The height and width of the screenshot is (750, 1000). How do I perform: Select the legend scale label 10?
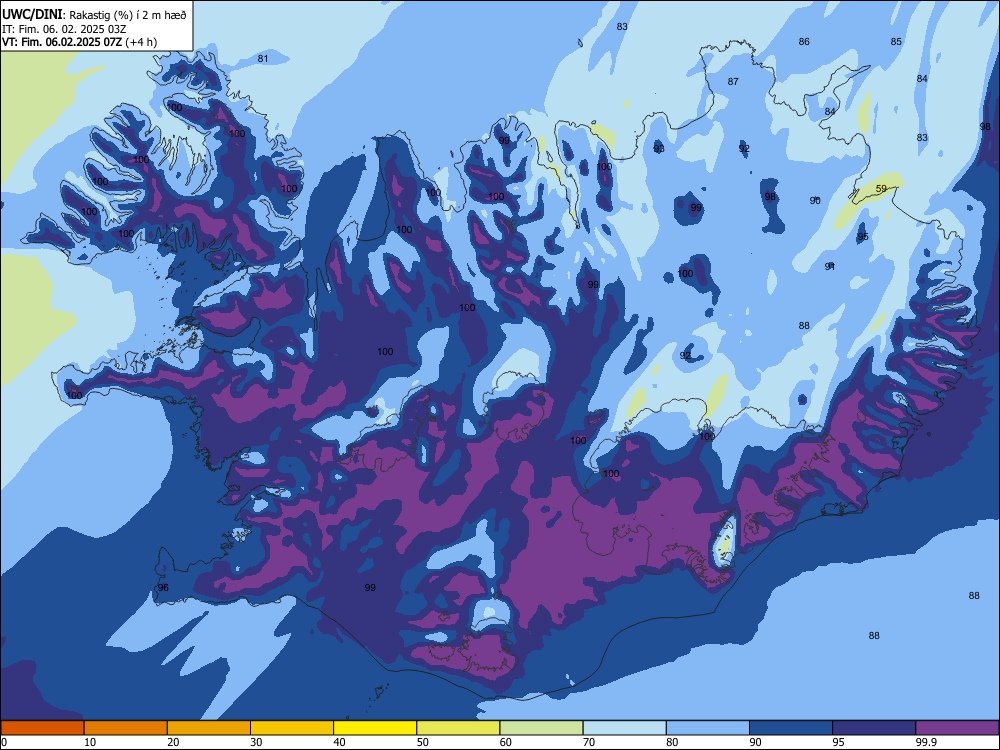90,742
